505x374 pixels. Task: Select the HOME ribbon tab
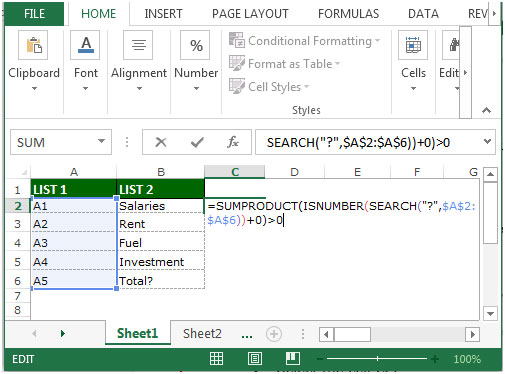(x=98, y=14)
